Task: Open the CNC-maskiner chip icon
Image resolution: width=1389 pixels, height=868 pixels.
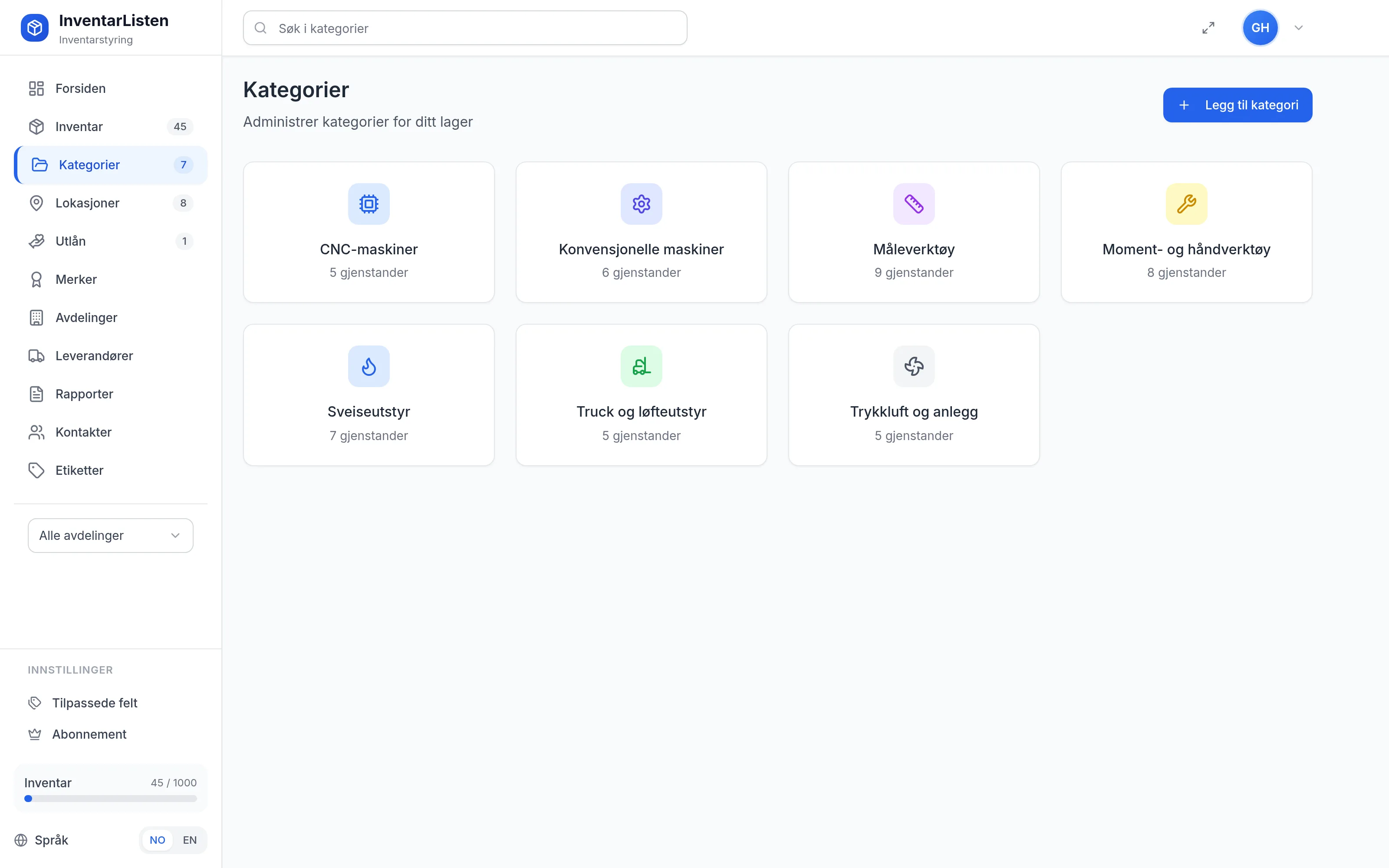Action: click(369, 204)
